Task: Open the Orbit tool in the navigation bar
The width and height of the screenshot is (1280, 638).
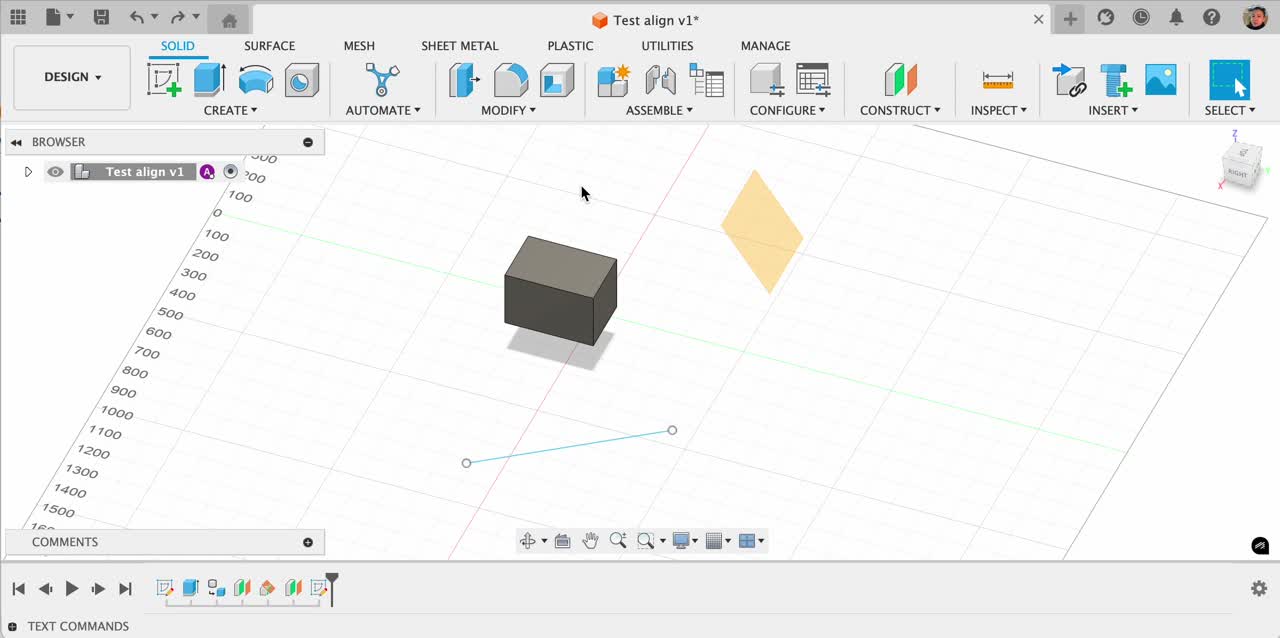Action: coord(529,540)
